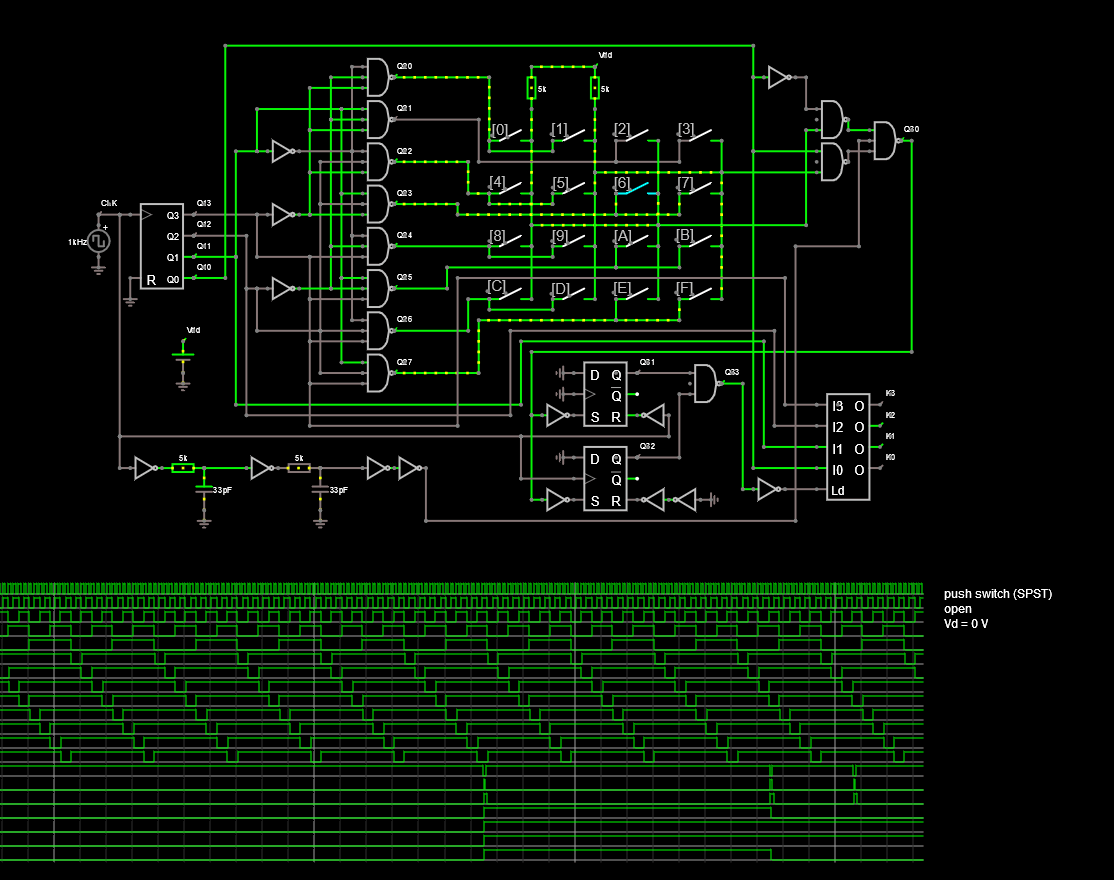Click the topmost NAND gate labeled Q20

pyautogui.click(x=378, y=77)
